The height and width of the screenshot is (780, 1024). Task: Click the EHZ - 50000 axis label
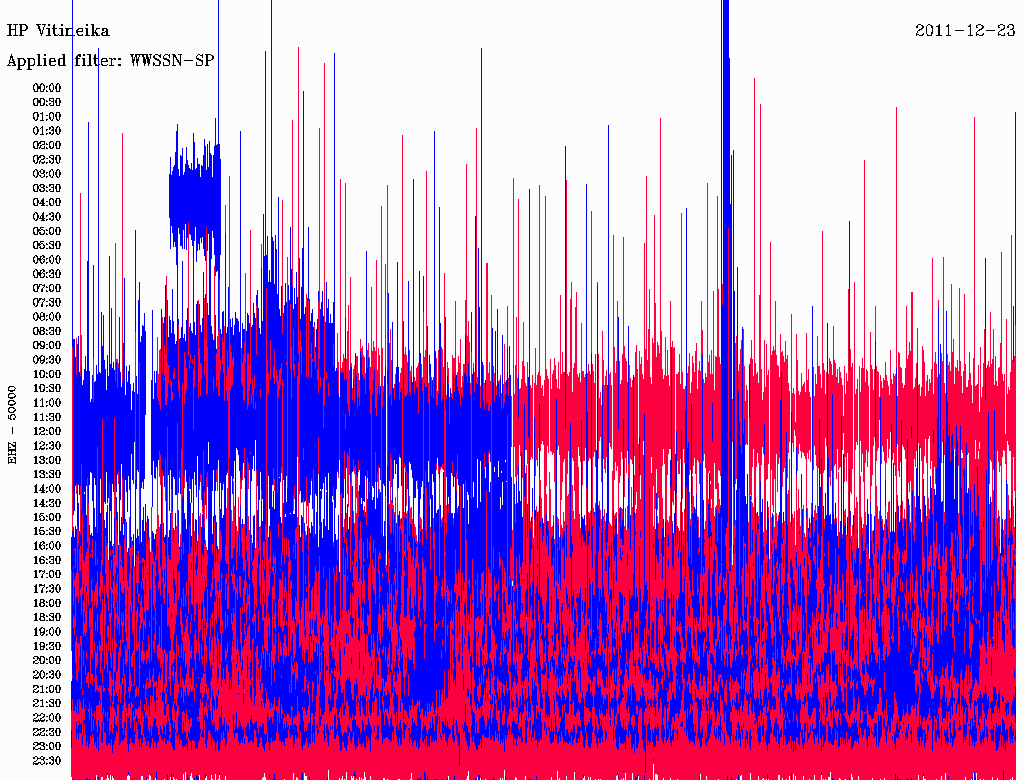[12, 425]
